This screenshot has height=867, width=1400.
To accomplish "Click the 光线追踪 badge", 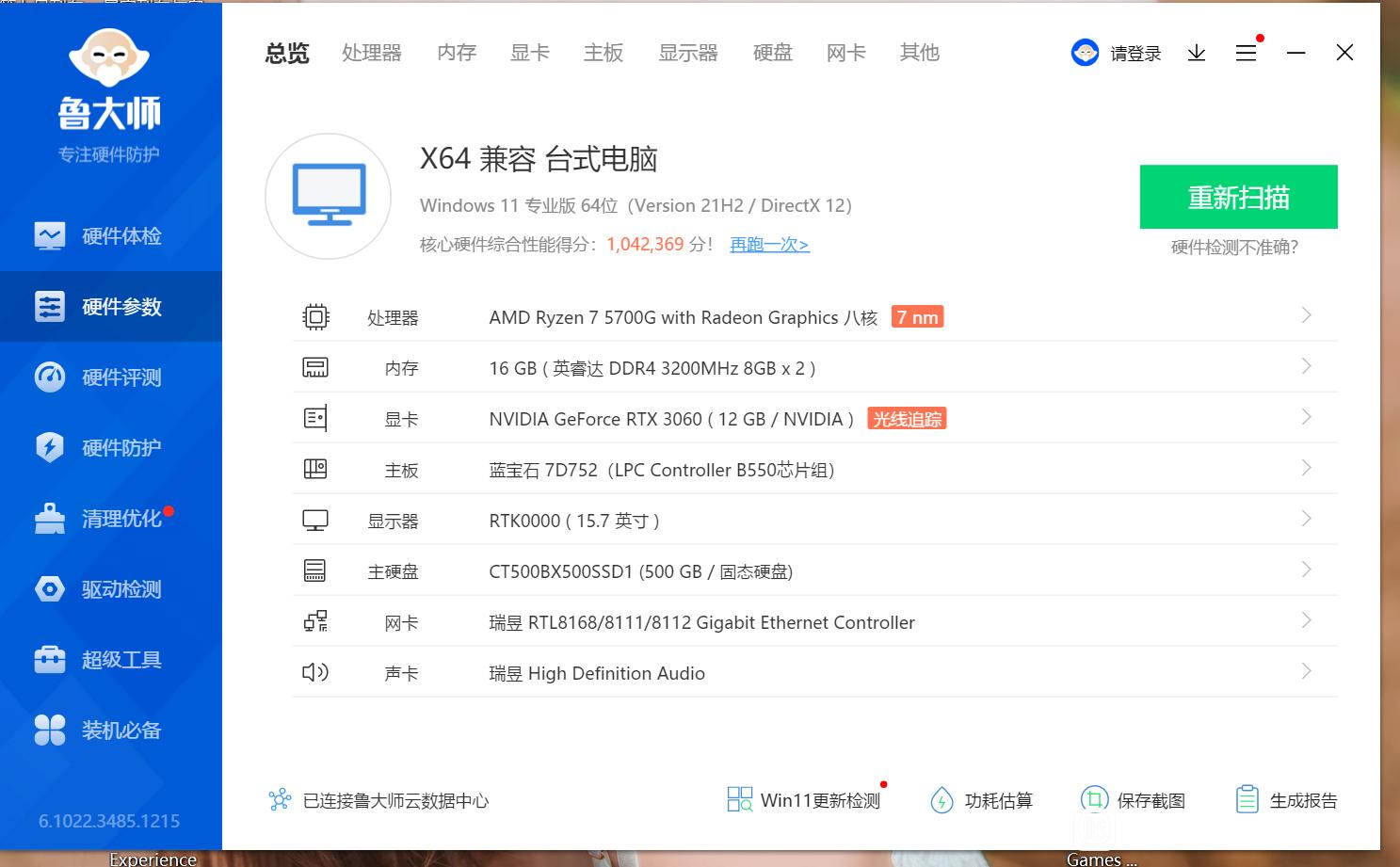I will click(907, 419).
